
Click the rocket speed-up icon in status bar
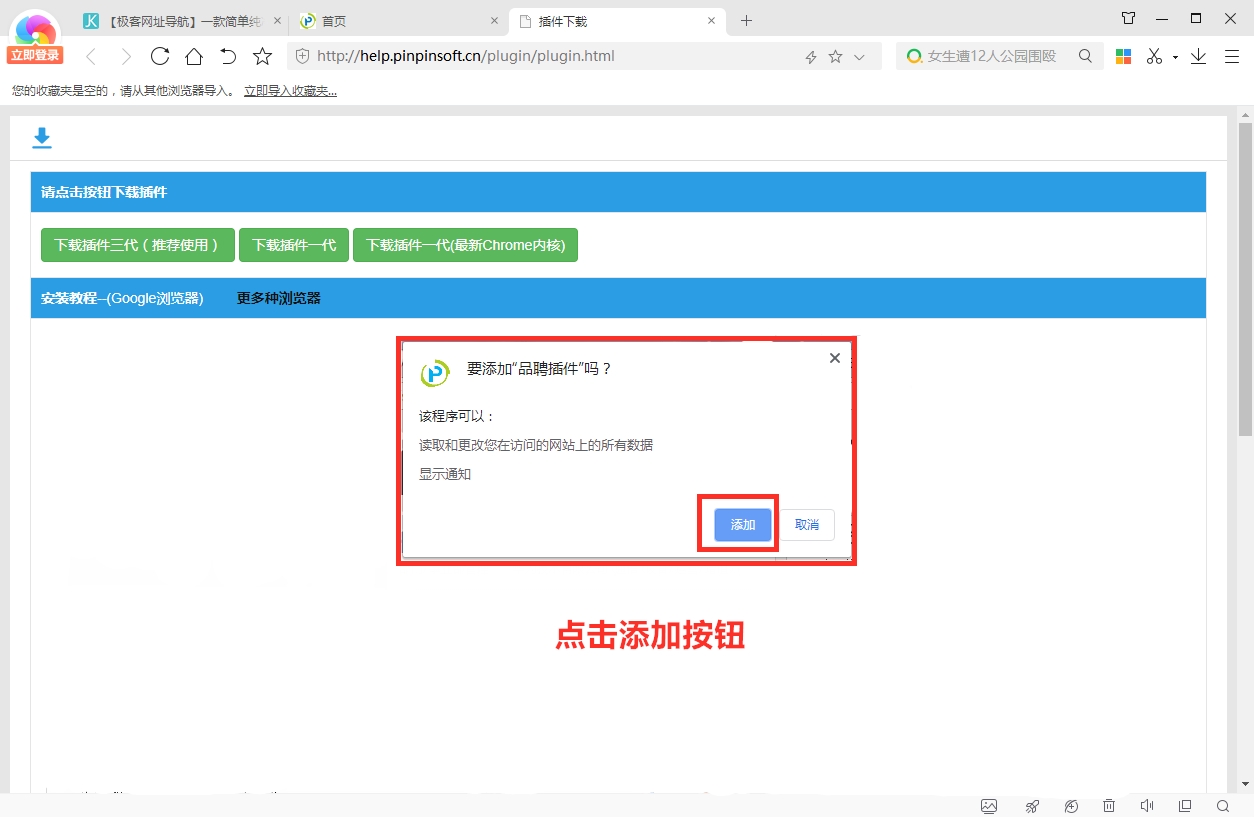point(1032,806)
